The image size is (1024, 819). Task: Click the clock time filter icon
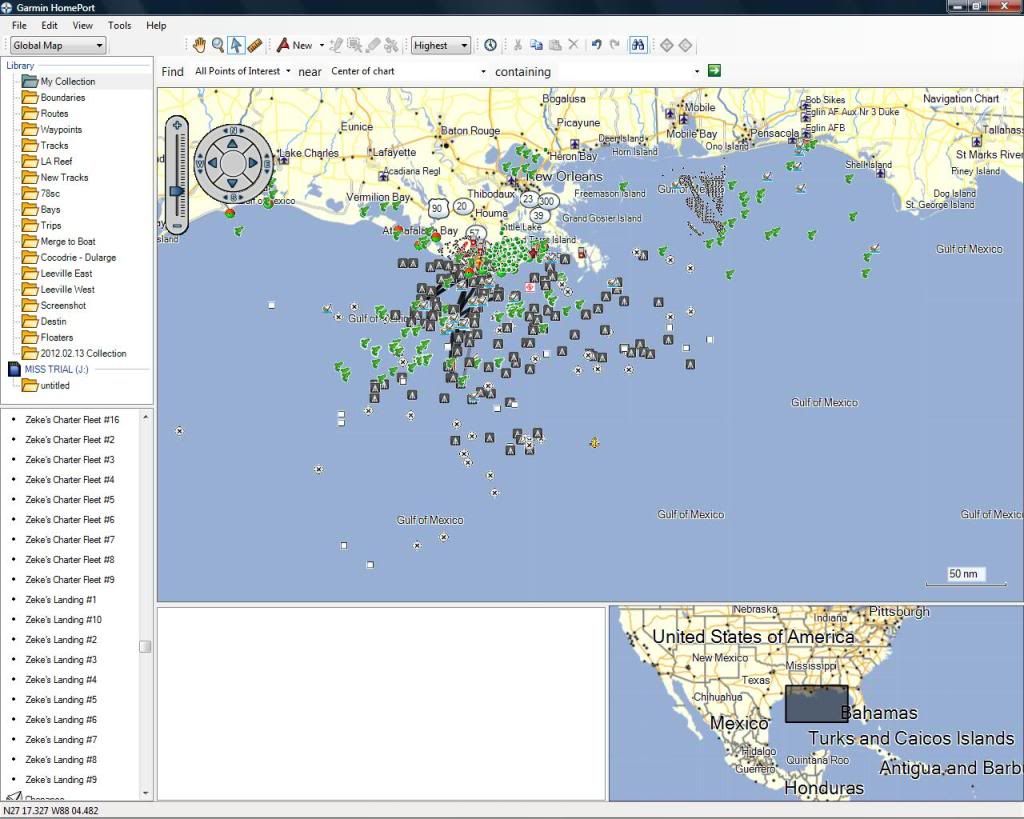490,45
